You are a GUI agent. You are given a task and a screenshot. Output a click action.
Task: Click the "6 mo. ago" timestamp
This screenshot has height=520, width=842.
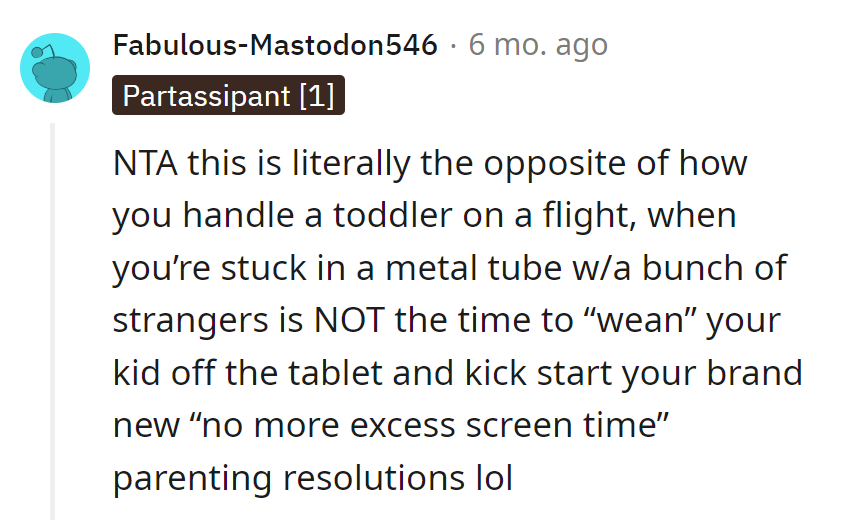click(x=538, y=45)
